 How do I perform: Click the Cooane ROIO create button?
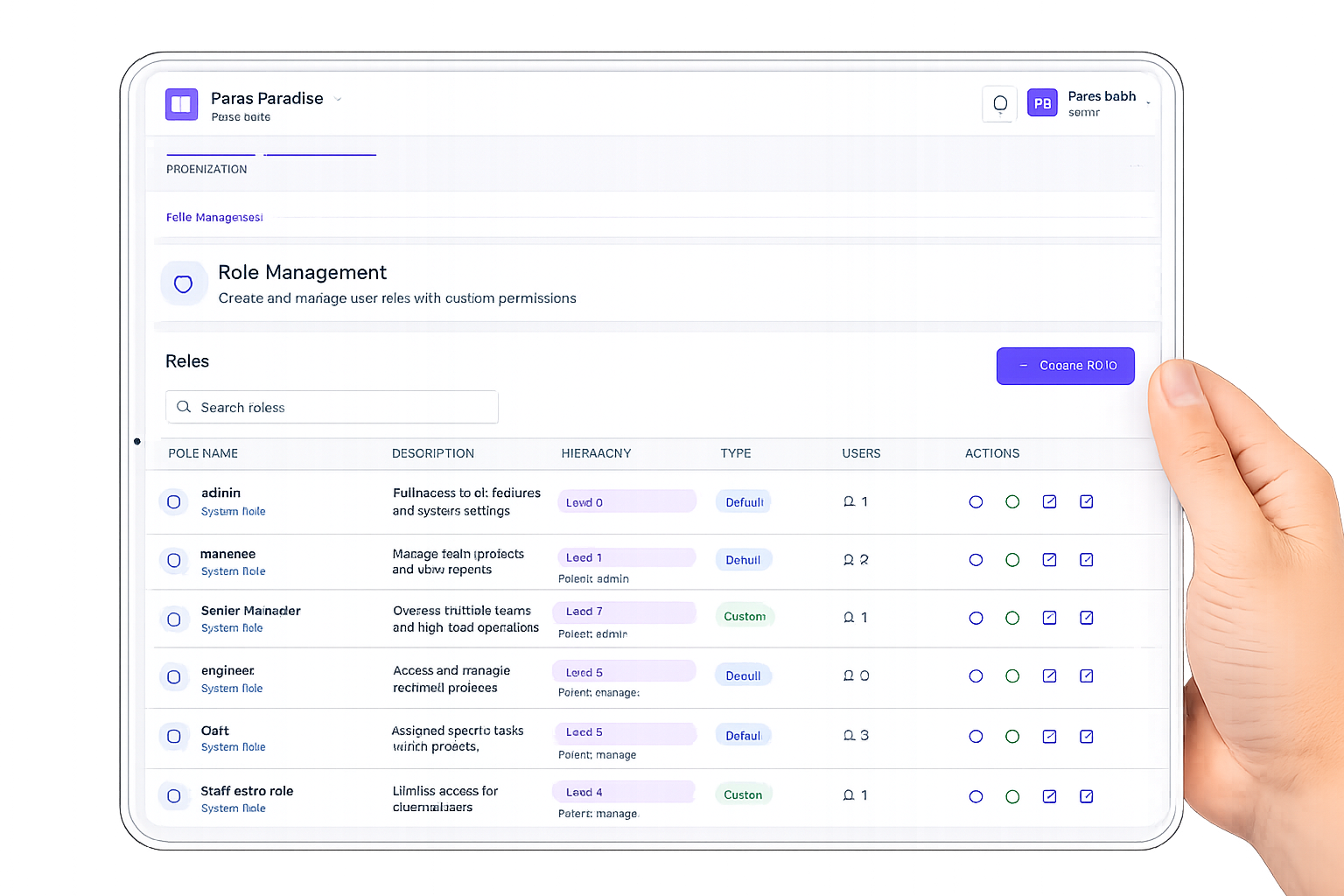coord(1066,366)
